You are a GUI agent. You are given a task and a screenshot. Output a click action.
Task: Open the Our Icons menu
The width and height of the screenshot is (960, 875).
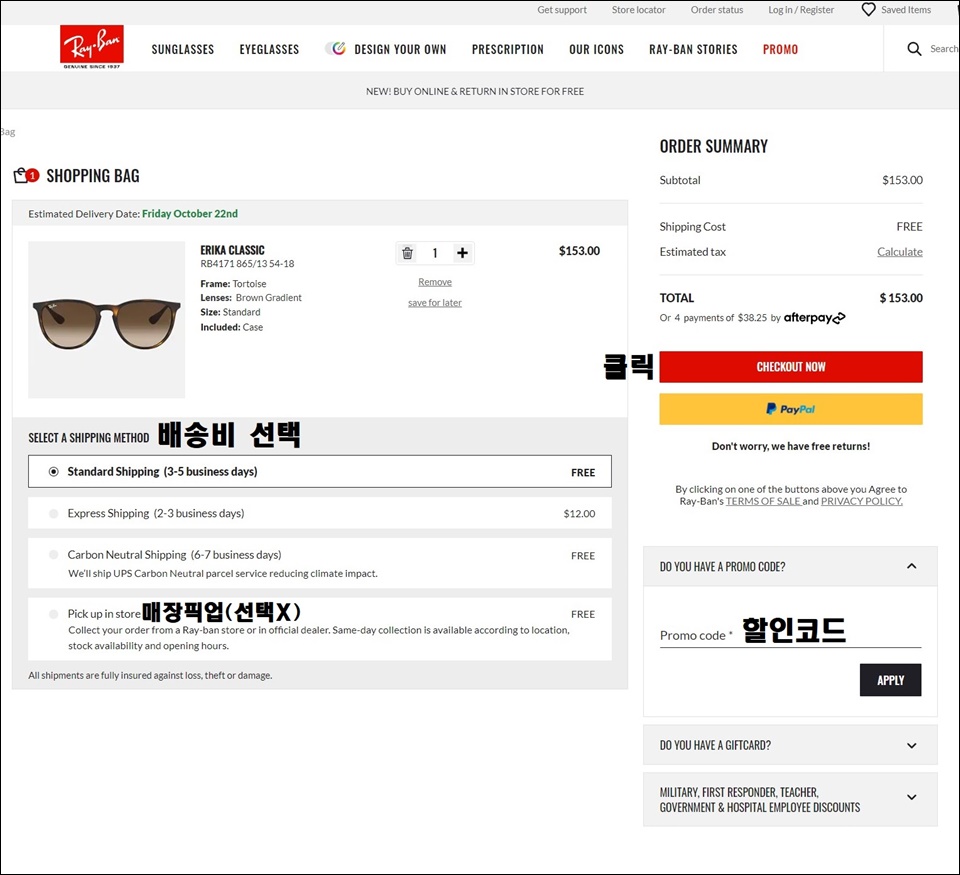point(596,50)
